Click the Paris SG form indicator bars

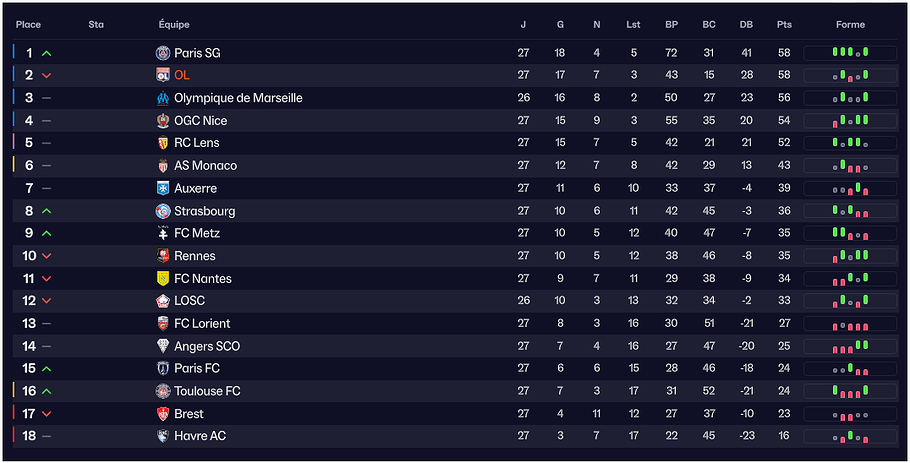point(850,53)
